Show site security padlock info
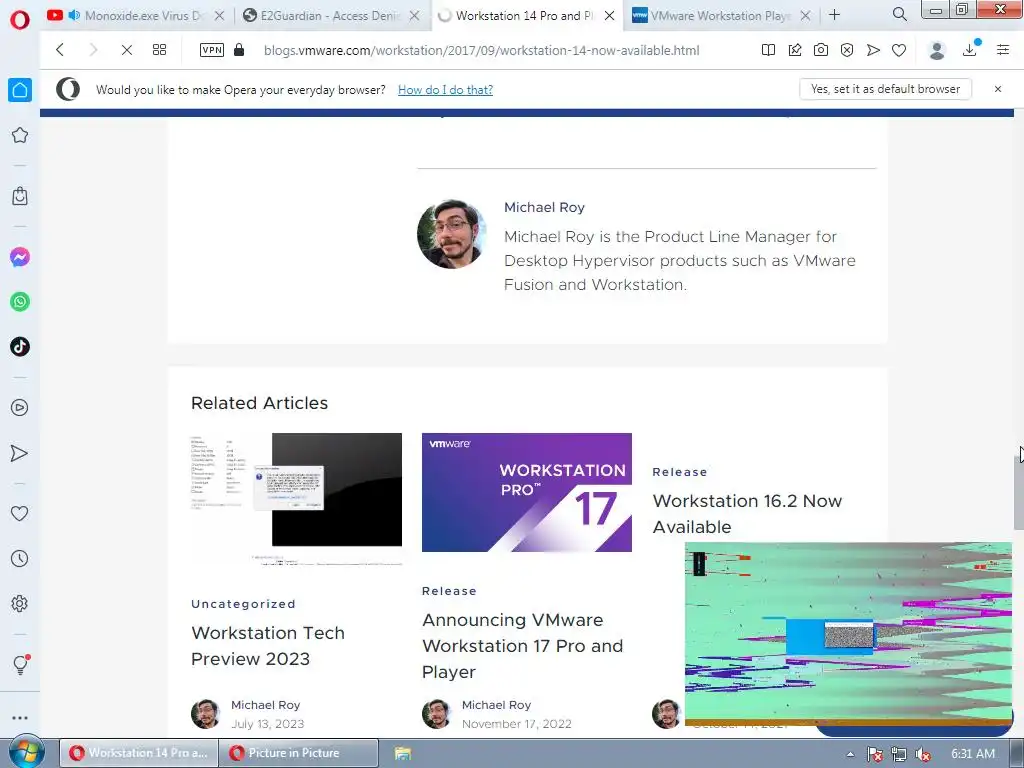Viewport: 1024px width, 768px height. pos(239,50)
